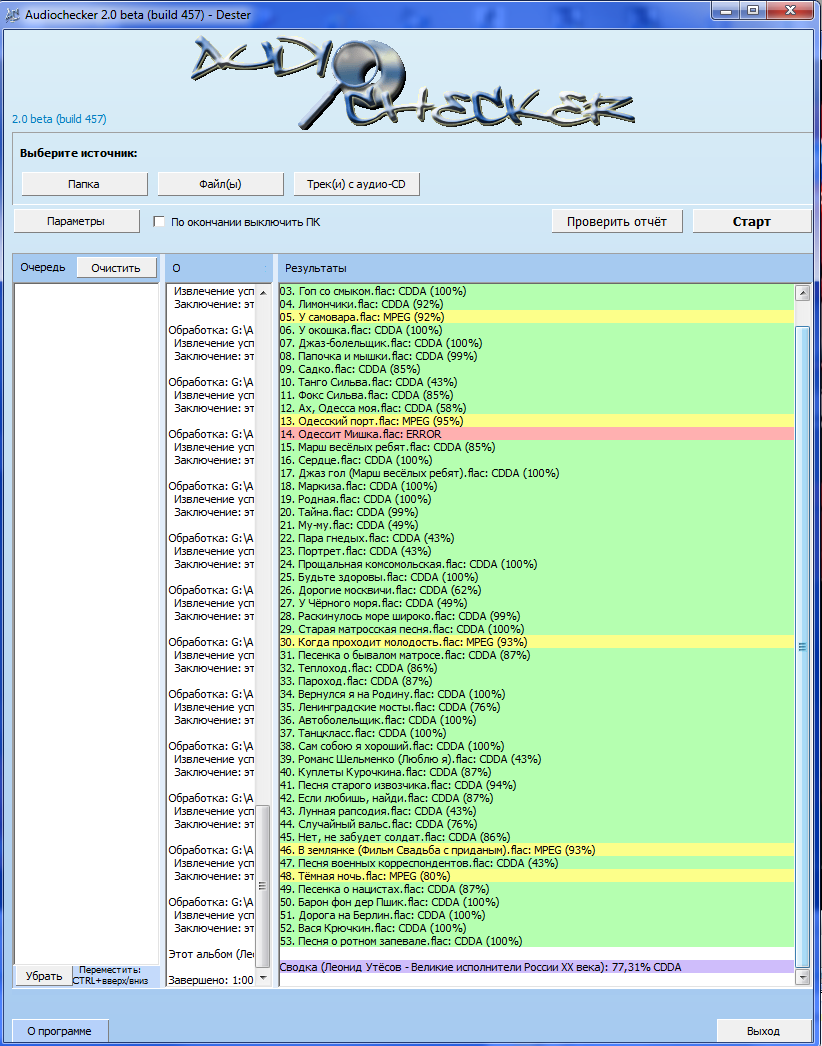The width and height of the screenshot is (822, 1046).
Task: Click the Выход button
Action: (x=763, y=1031)
